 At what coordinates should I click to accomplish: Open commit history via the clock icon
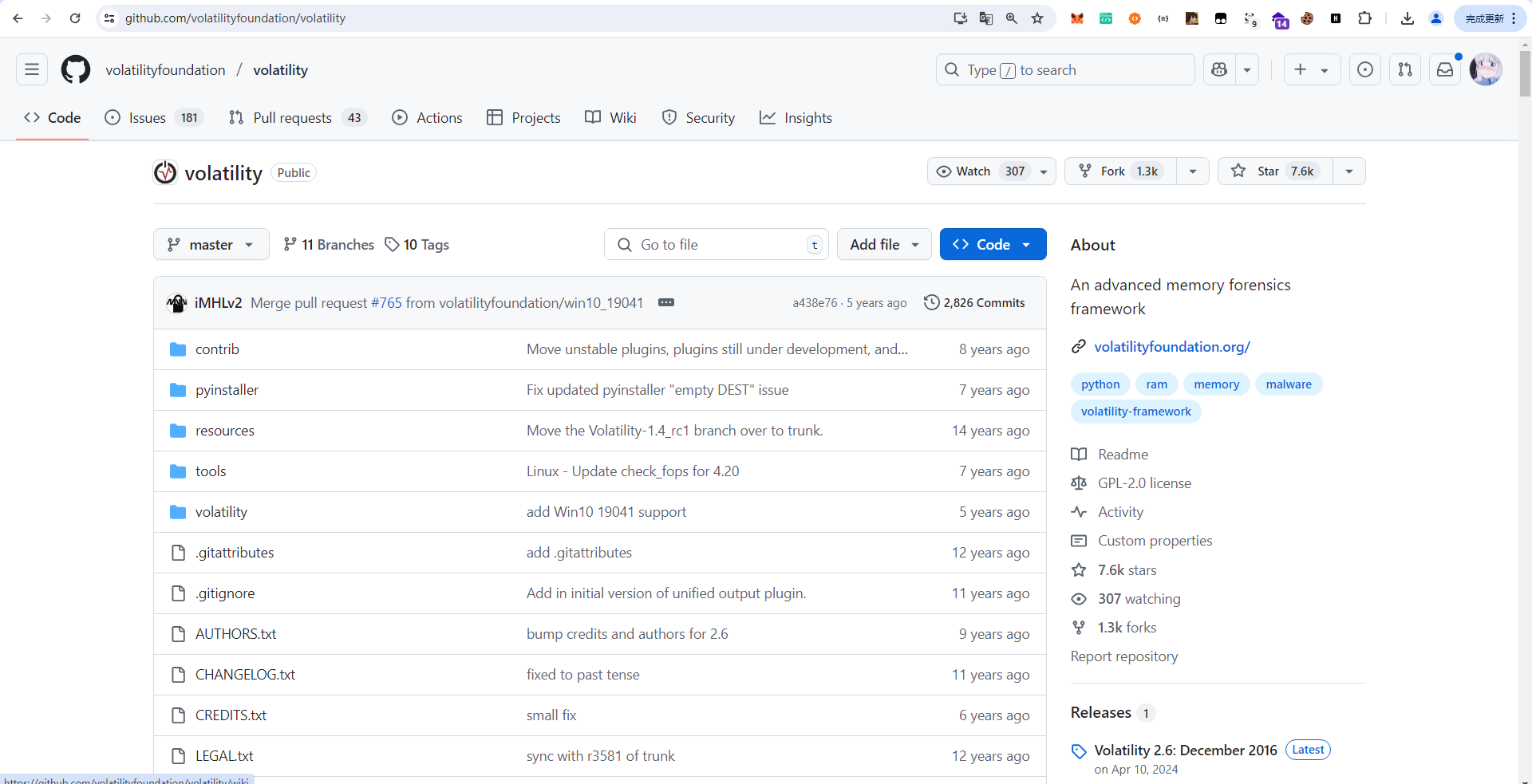click(932, 302)
